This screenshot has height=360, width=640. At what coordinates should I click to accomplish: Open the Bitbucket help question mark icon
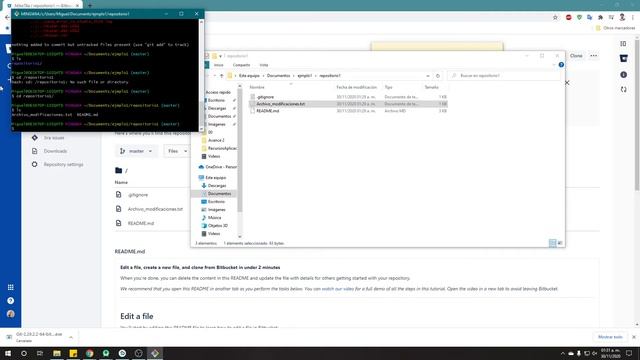[11, 301]
